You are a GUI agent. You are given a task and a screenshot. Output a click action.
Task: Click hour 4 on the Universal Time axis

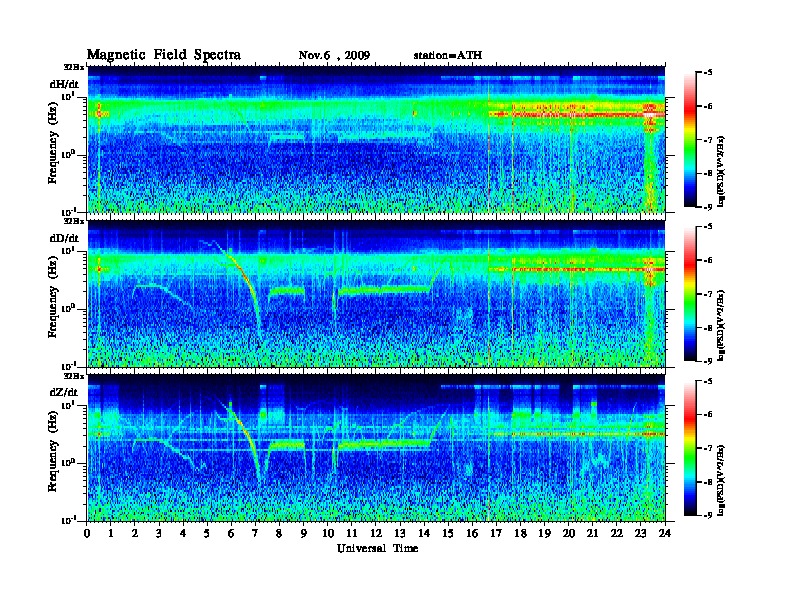[183, 534]
